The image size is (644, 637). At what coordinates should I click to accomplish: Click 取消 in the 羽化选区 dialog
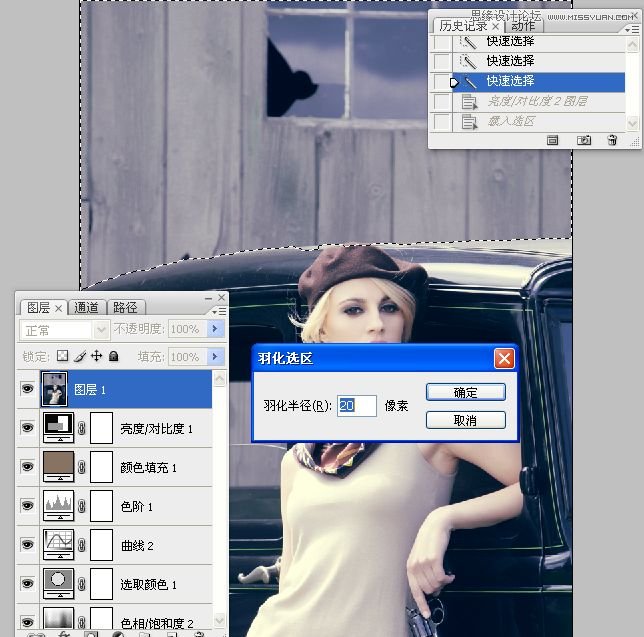click(x=465, y=420)
